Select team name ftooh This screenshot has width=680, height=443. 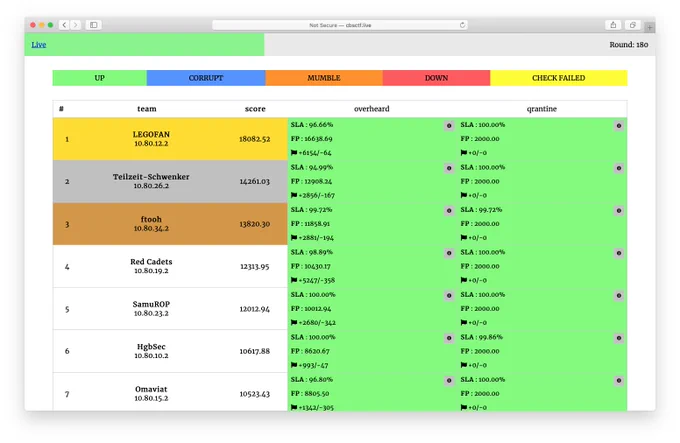click(151, 219)
